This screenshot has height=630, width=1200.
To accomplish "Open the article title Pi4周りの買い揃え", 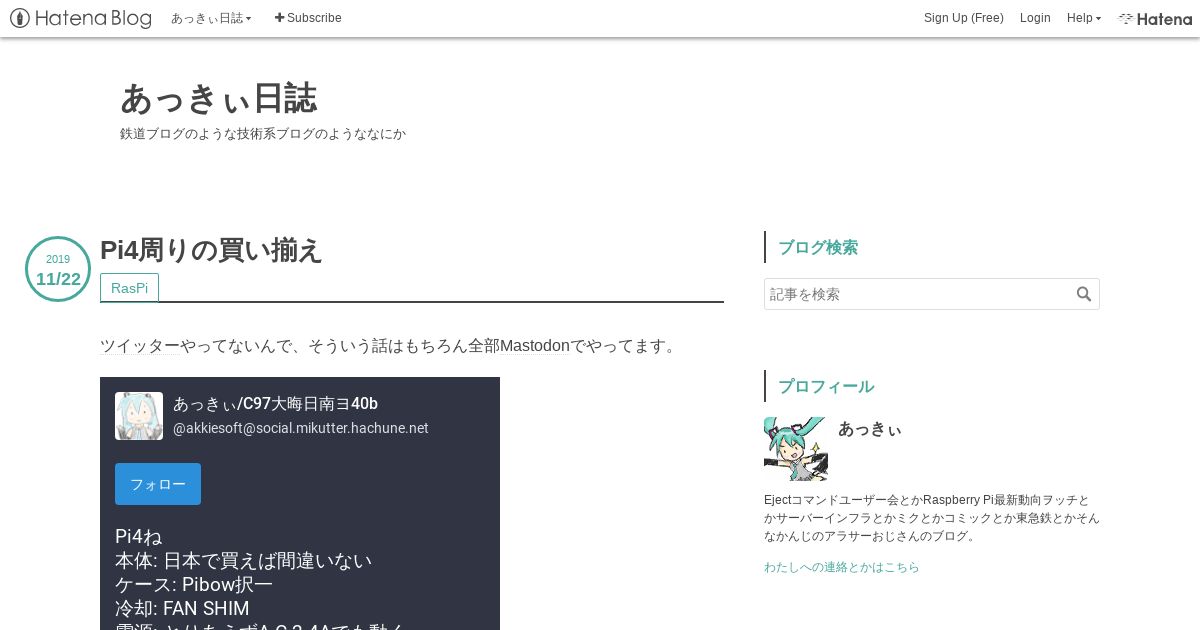I will [211, 250].
